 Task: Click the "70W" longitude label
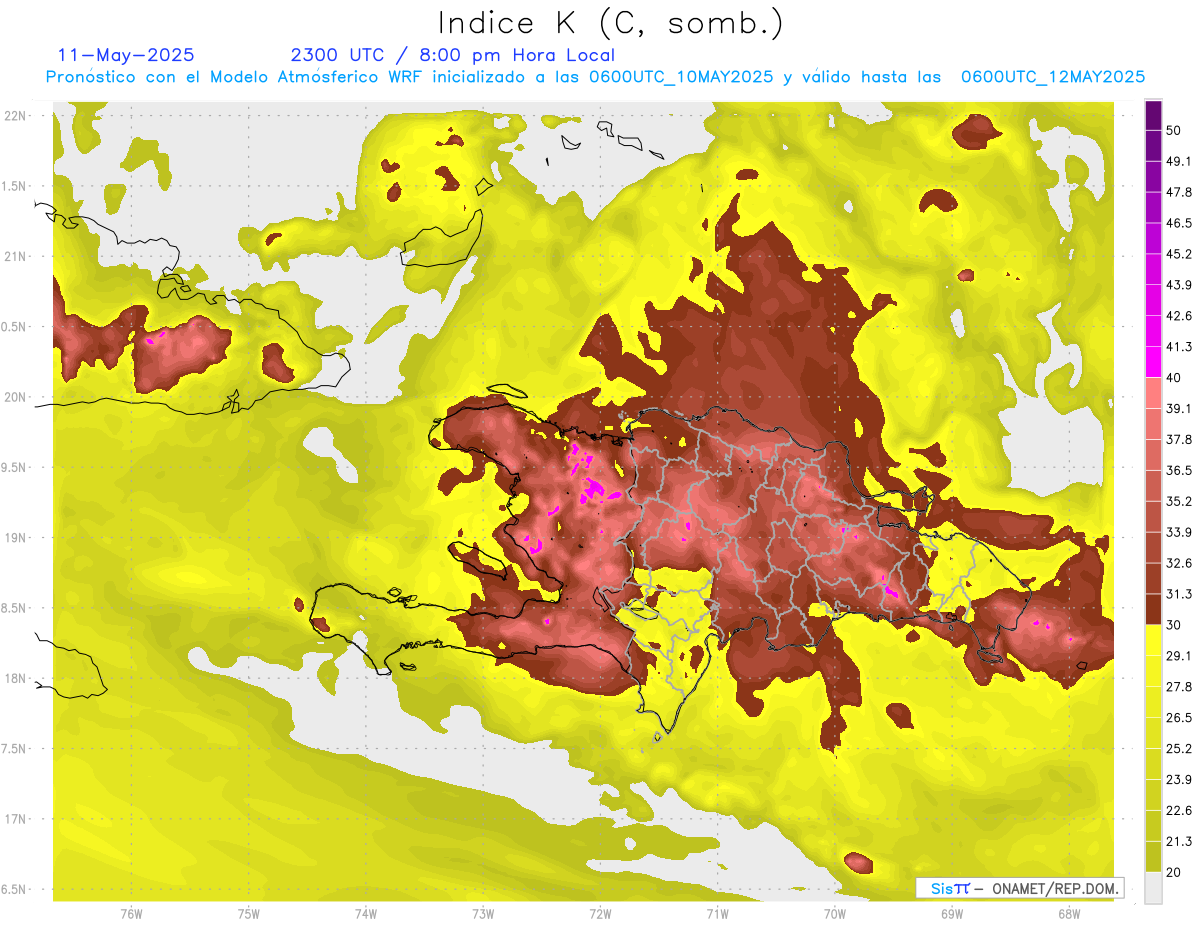pos(835,914)
